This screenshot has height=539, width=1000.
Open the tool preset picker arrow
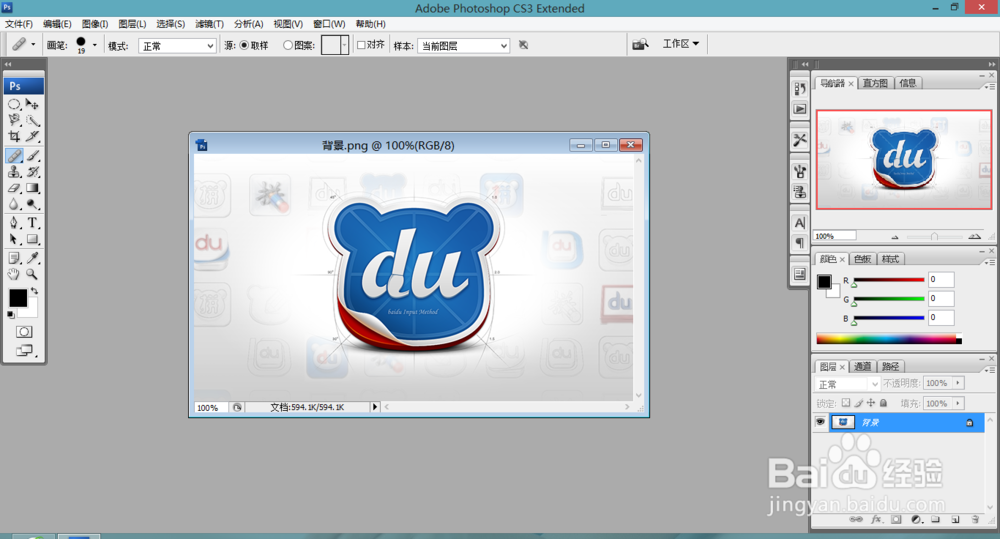click(33, 45)
